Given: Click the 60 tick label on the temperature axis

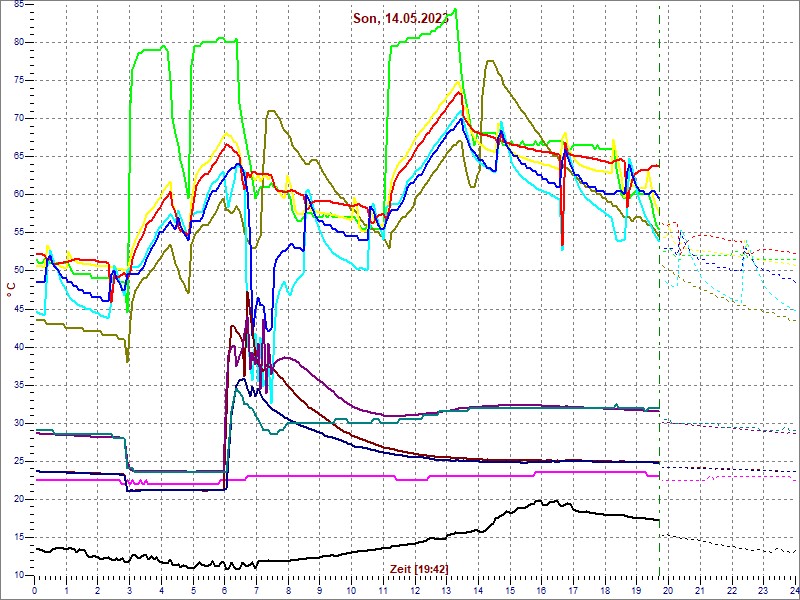Looking at the screenshot, I should point(19,195).
